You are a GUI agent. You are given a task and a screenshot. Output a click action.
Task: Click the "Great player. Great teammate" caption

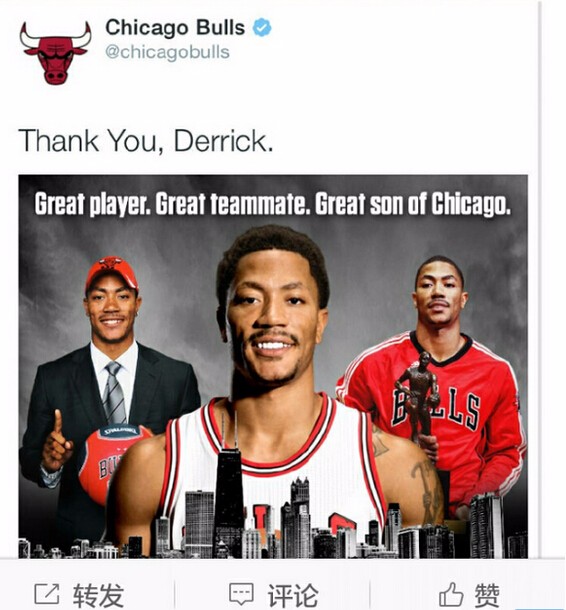272,203
